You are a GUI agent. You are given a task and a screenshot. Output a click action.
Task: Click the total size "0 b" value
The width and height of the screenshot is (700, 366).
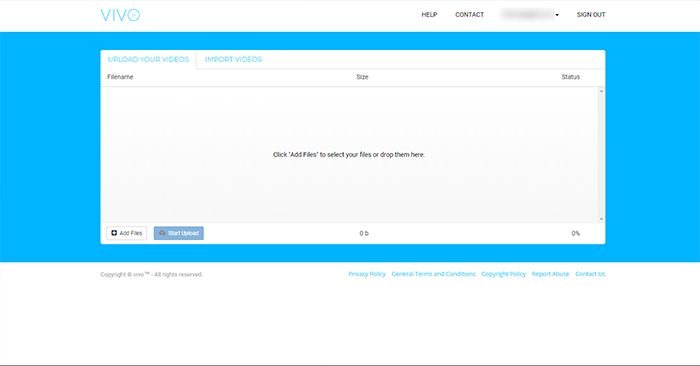point(364,233)
